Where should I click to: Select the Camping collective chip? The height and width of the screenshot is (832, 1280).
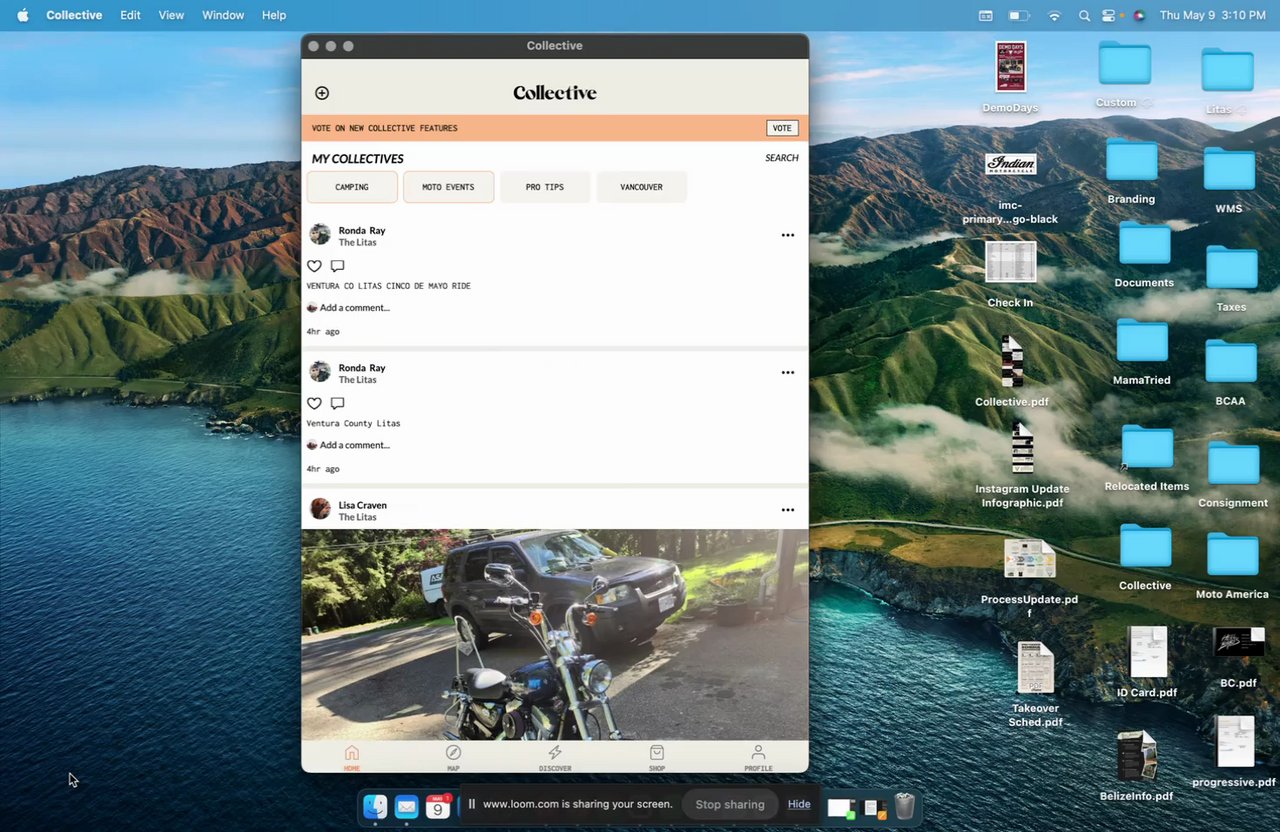(352, 187)
